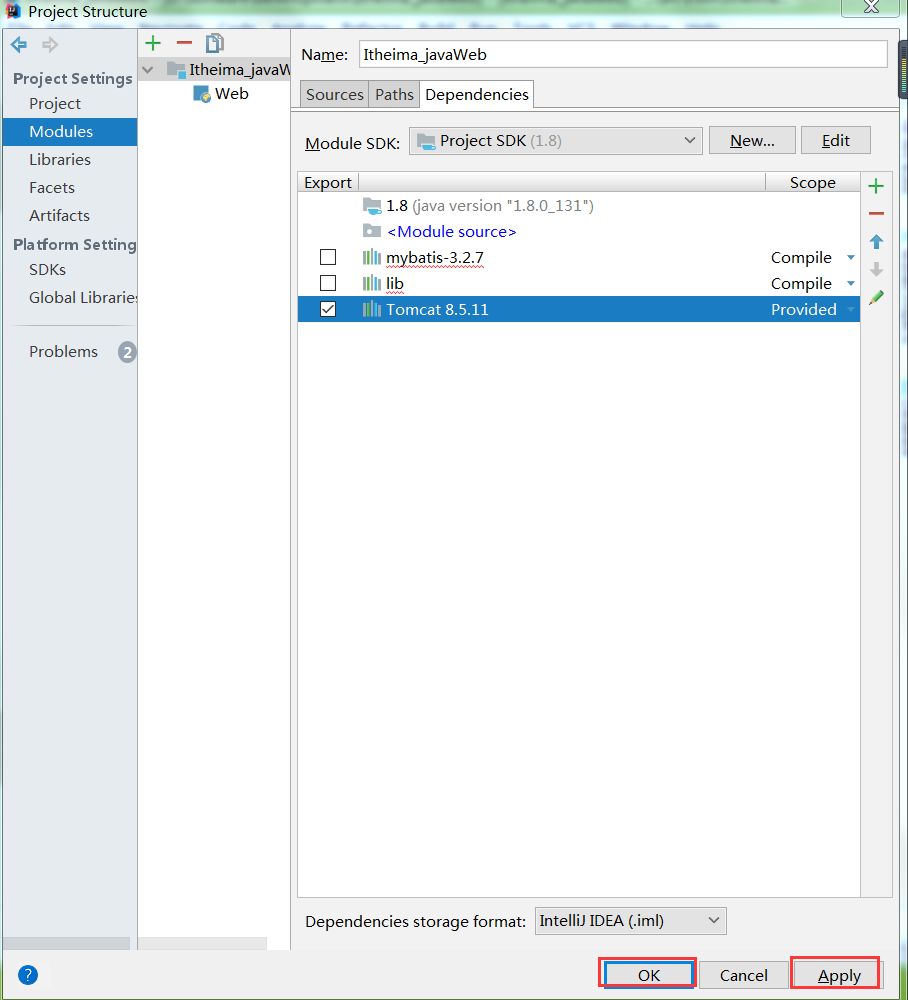Go forward with the right arrow icon
This screenshot has height=1000, width=908.
pyautogui.click(x=50, y=45)
